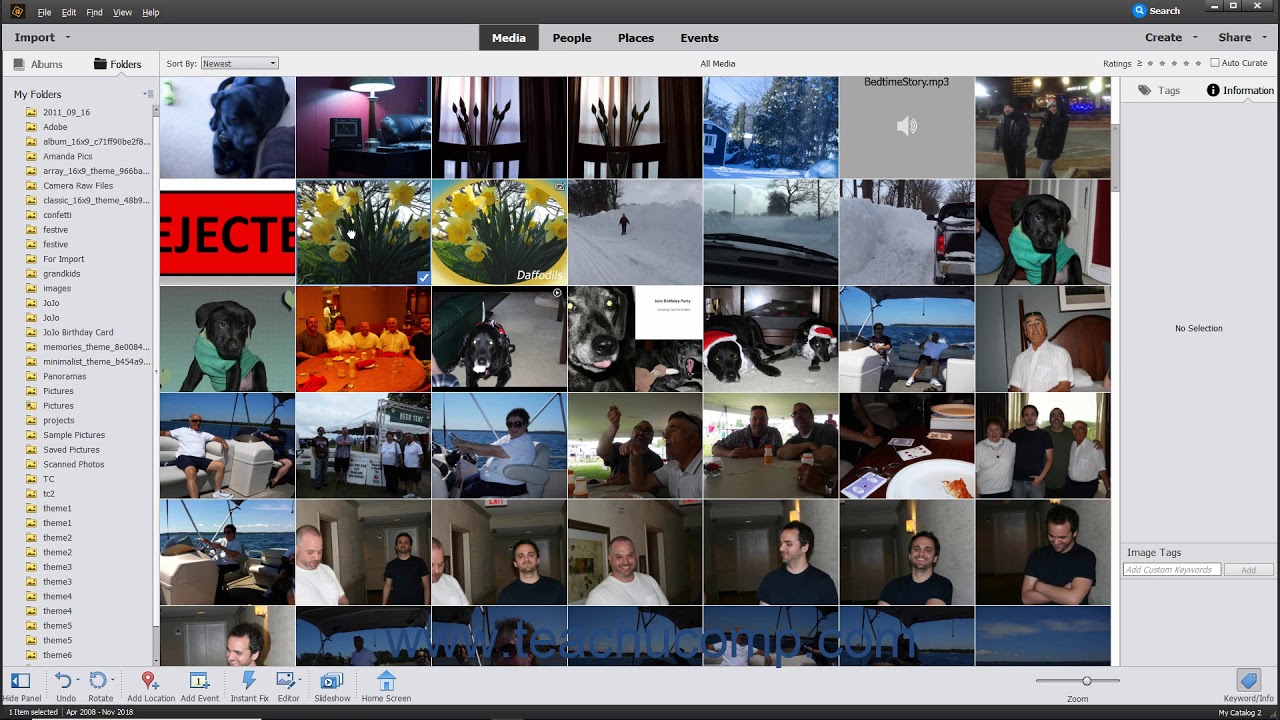Click the BedtimeStory.mp3 speaker icon
This screenshot has width=1280, height=720.
(x=906, y=126)
